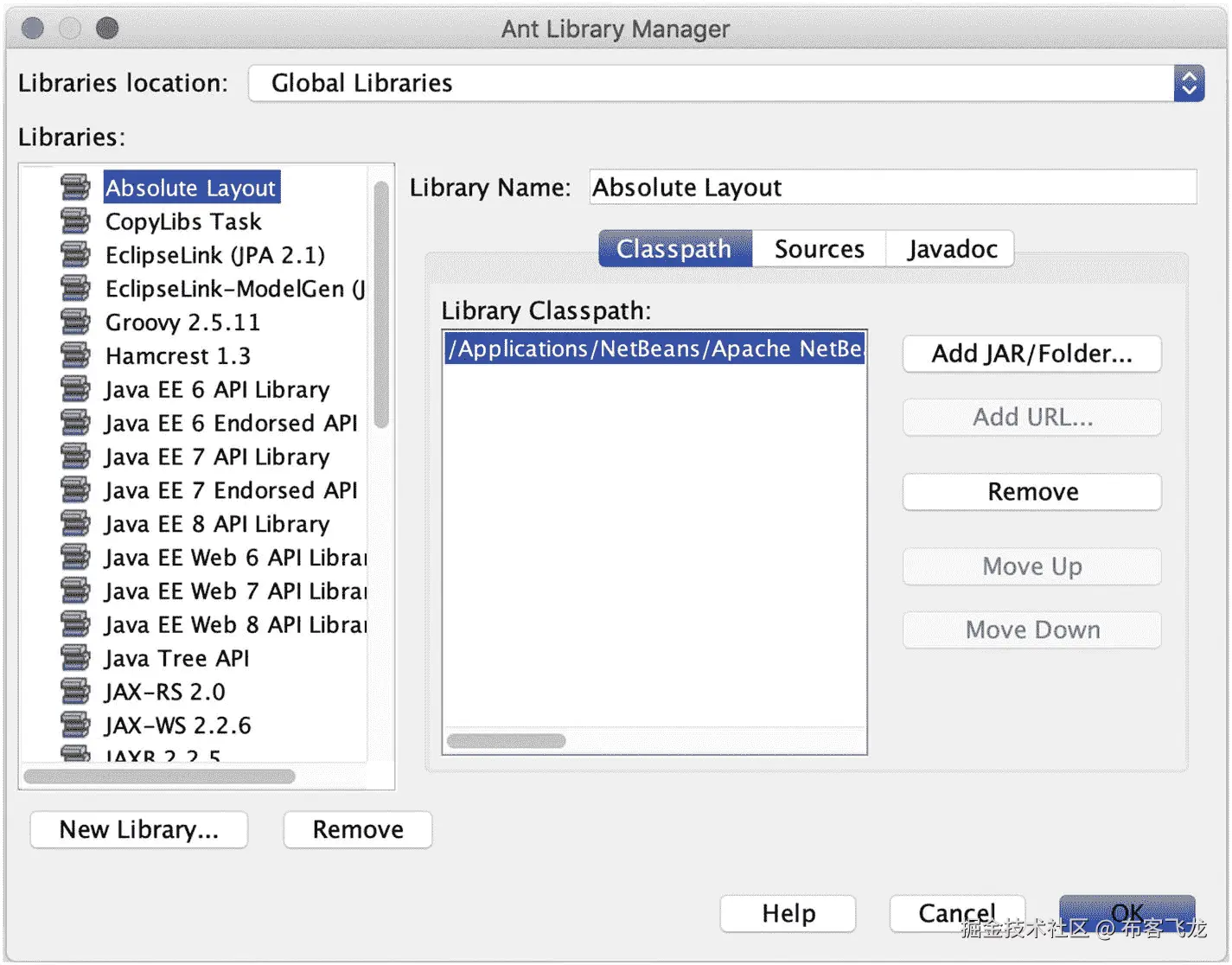Select JAX-WS 2.2.6 library
This screenshot has height=965, width=1232.
[178, 725]
